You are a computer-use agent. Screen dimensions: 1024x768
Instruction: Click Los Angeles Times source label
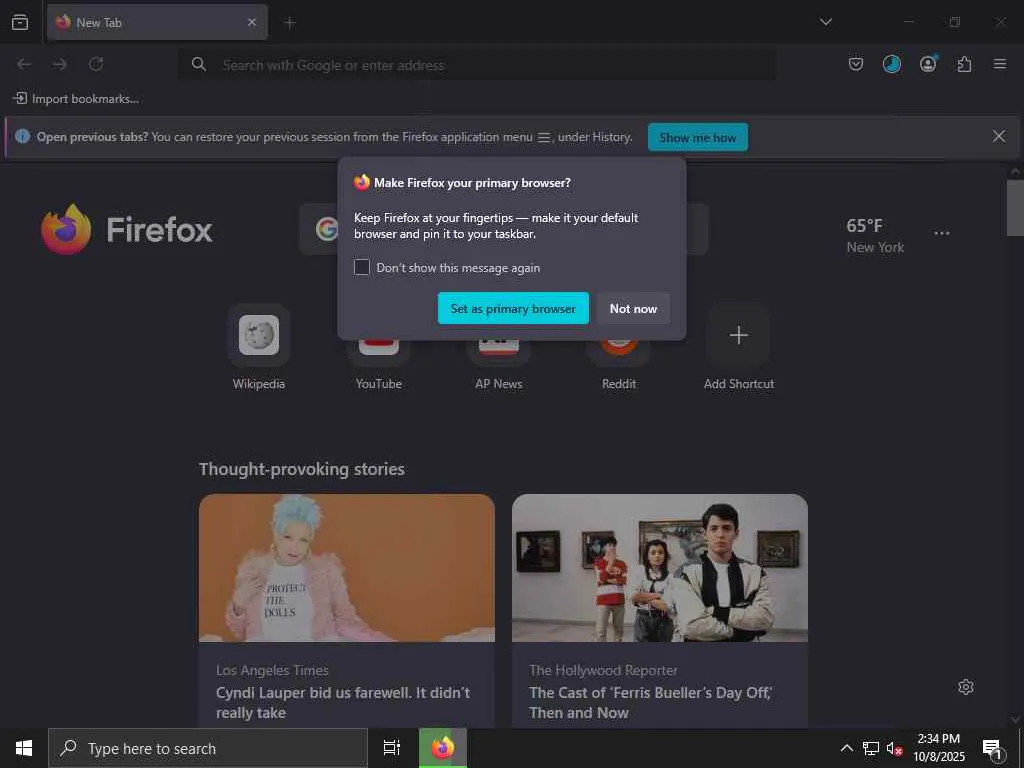272,671
